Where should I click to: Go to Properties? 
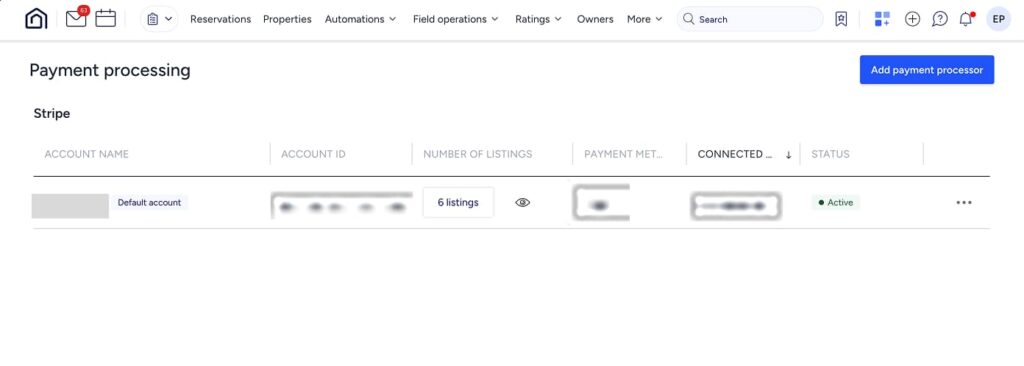pyautogui.click(x=287, y=19)
